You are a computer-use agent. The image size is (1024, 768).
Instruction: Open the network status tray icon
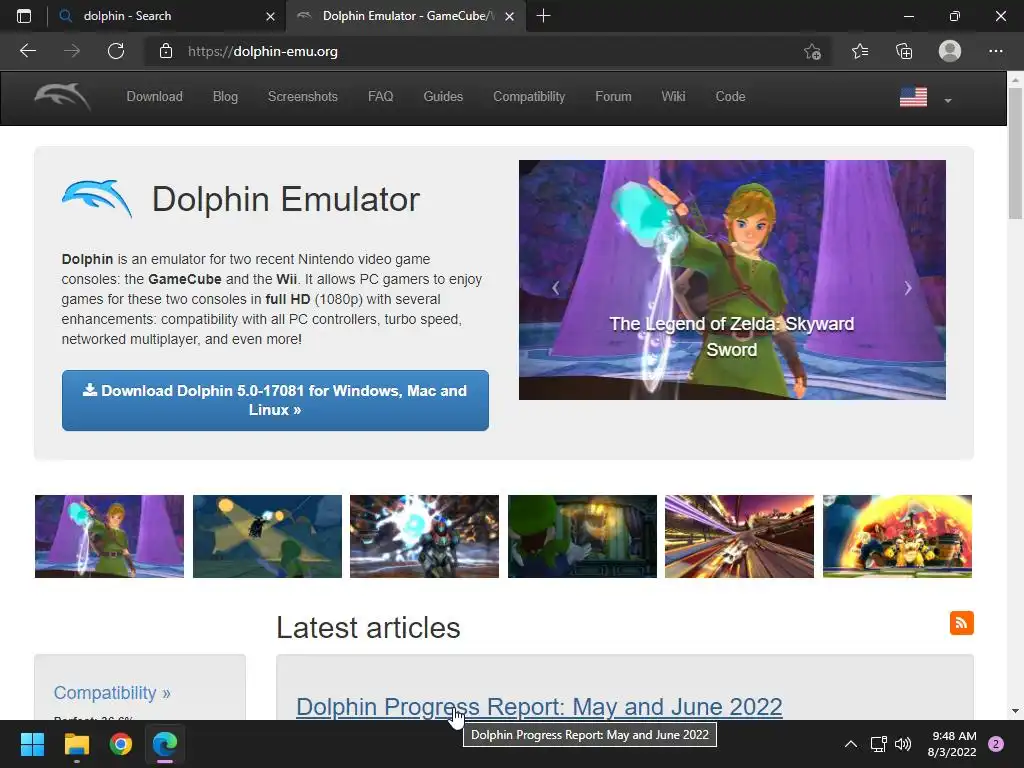[x=878, y=744]
